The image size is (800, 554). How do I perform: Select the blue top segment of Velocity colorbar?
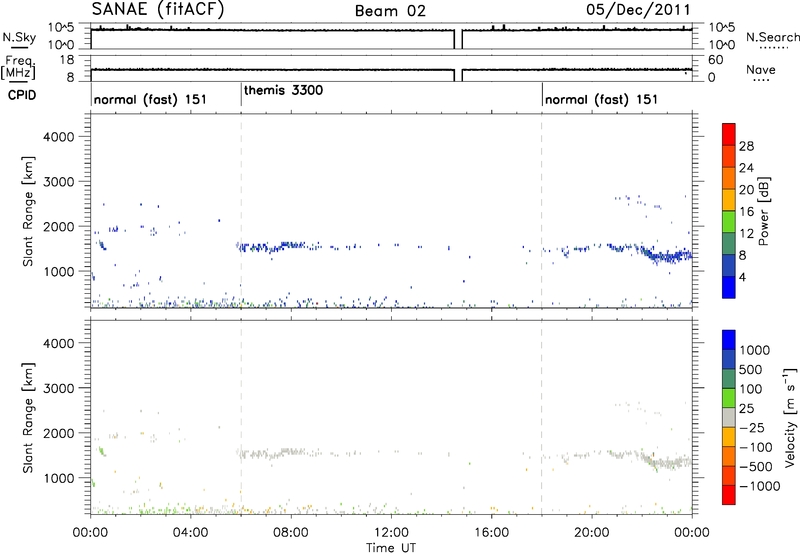[x=729, y=340]
